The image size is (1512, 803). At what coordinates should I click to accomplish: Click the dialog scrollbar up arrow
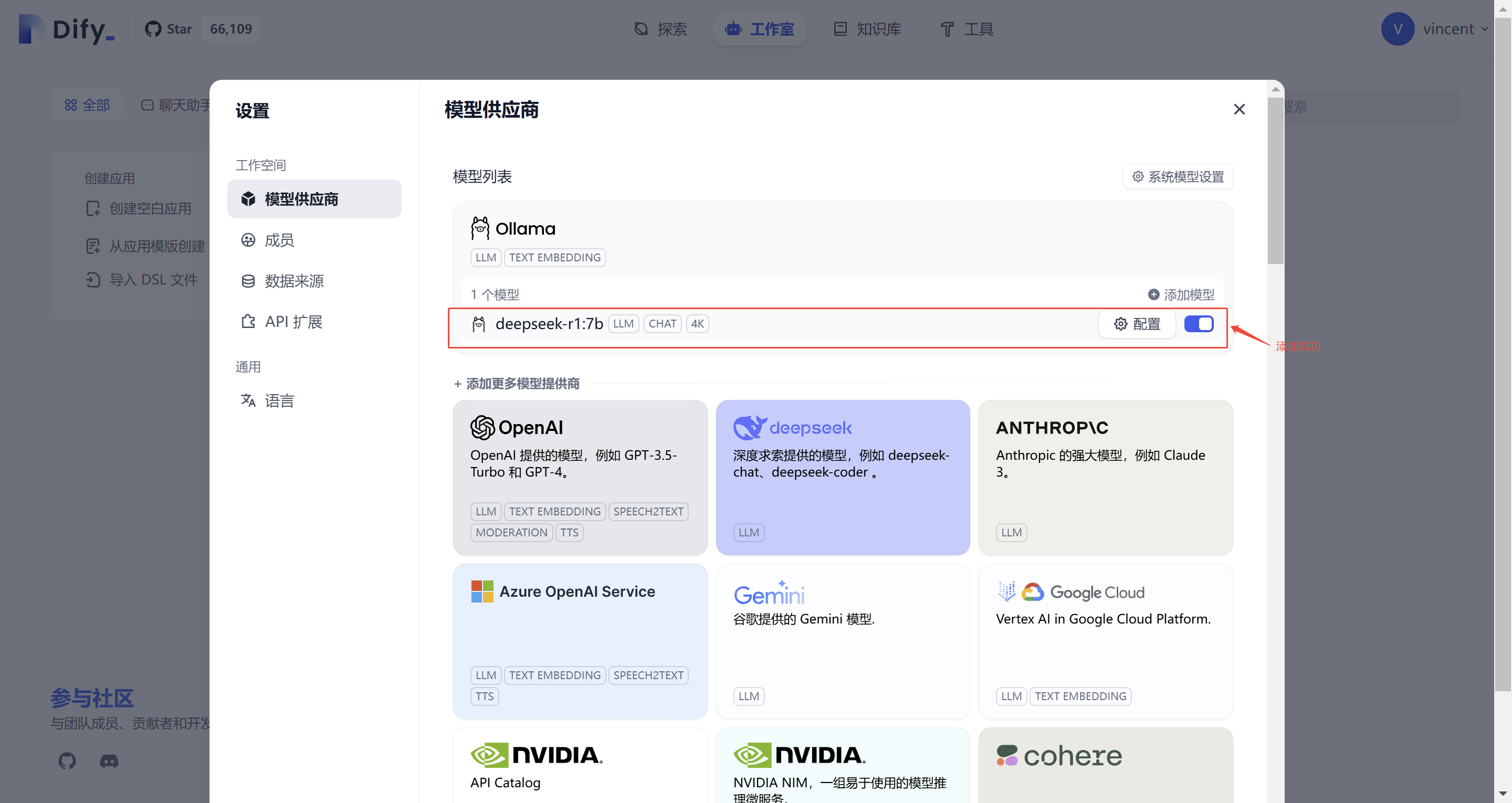pyautogui.click(x=1275, y=89)
